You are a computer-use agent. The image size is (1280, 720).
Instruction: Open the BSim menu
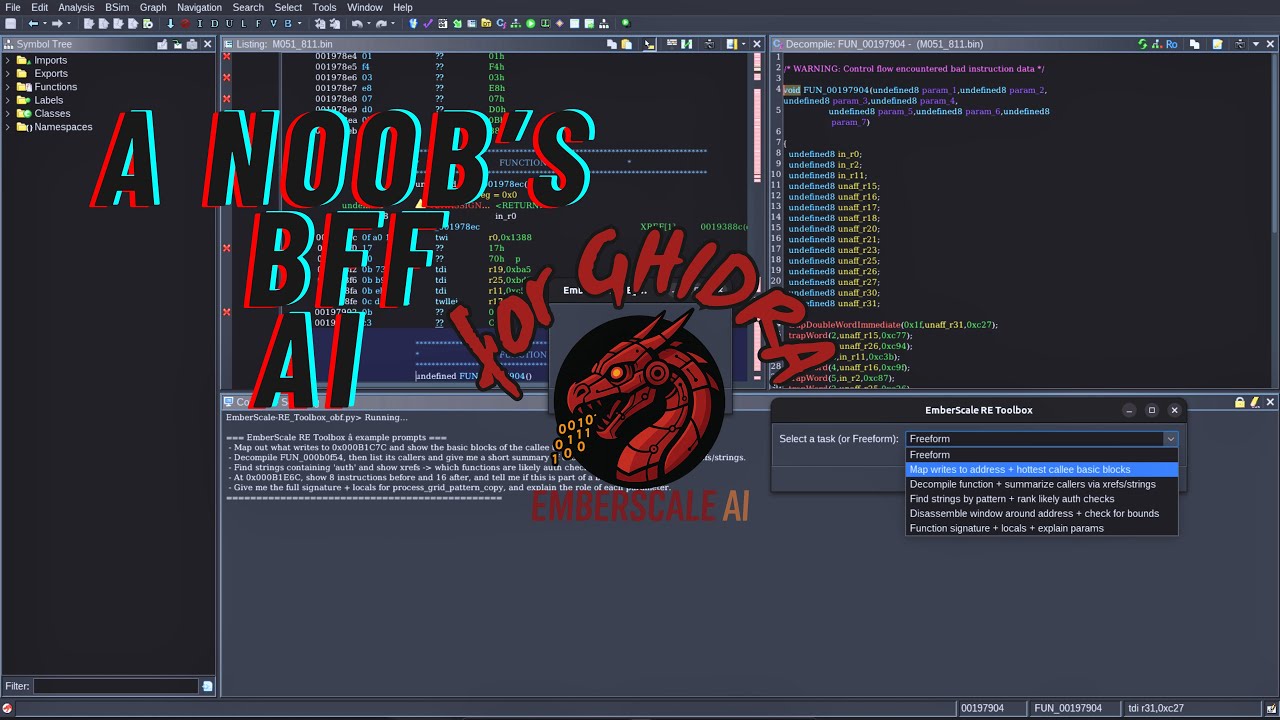(117, 7)
